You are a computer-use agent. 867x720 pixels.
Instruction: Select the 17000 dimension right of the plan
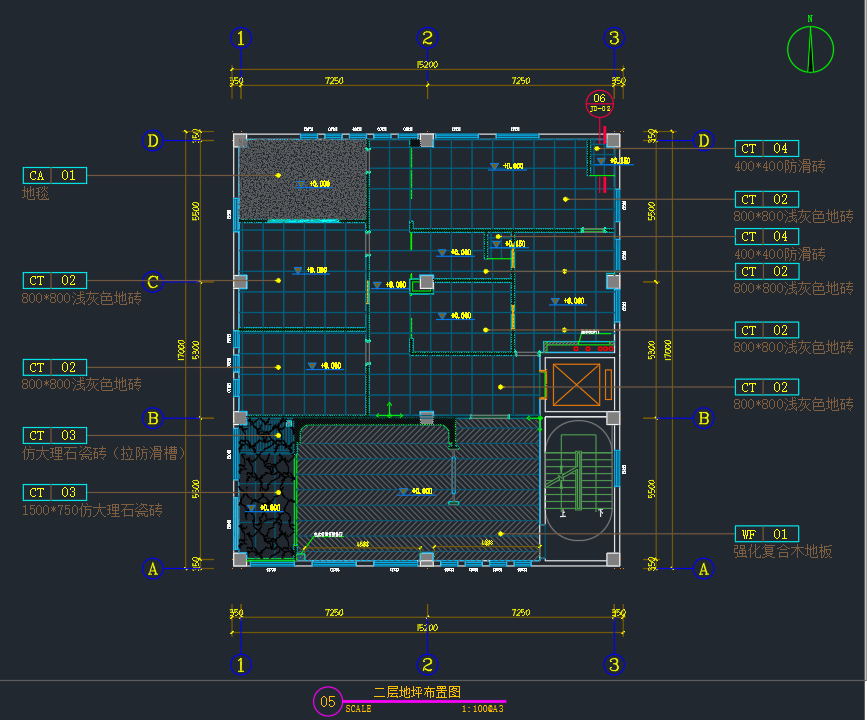(667, 350)
